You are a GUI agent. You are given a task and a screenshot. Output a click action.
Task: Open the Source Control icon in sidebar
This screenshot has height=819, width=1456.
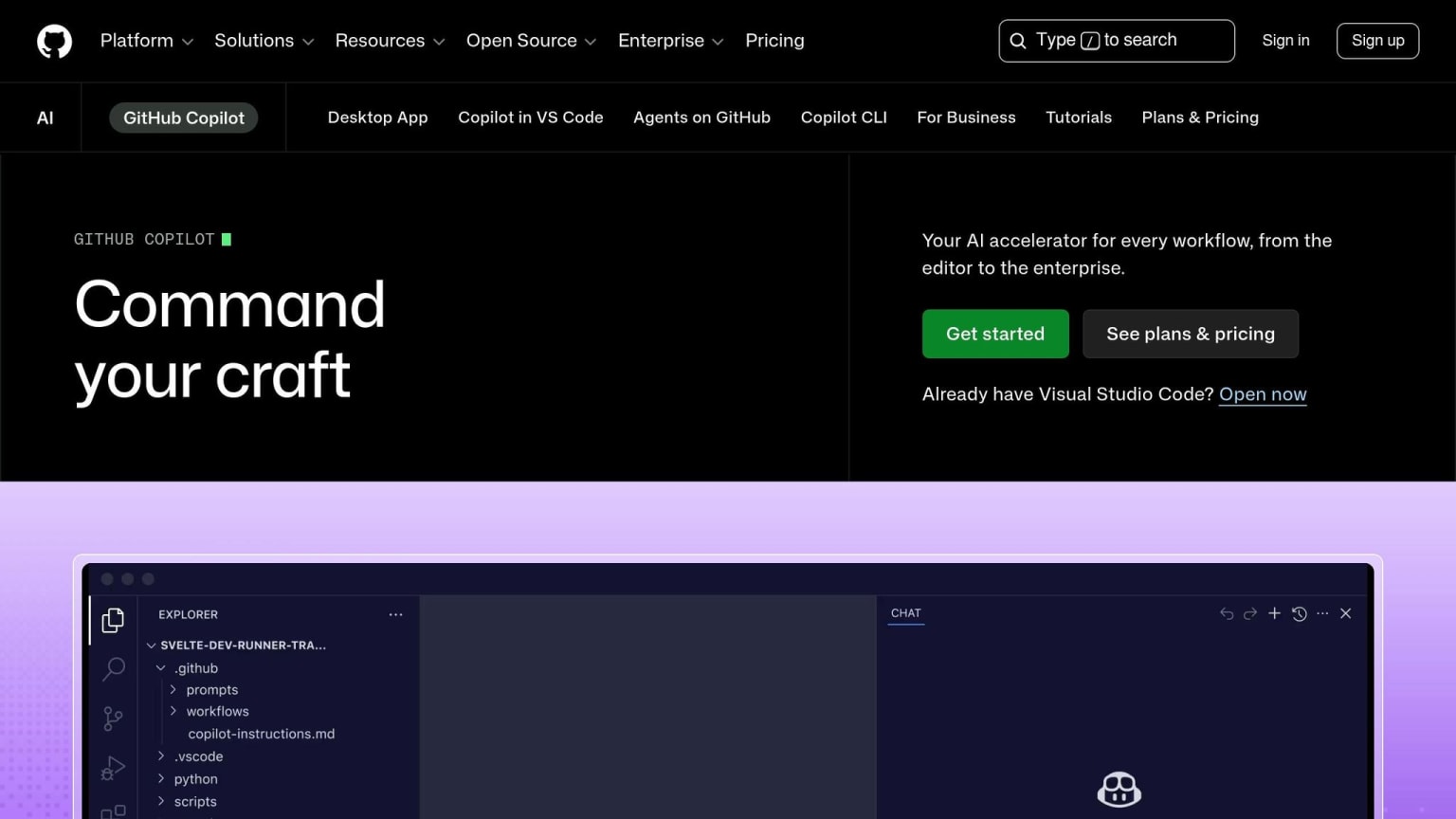(x=113, y=719)
